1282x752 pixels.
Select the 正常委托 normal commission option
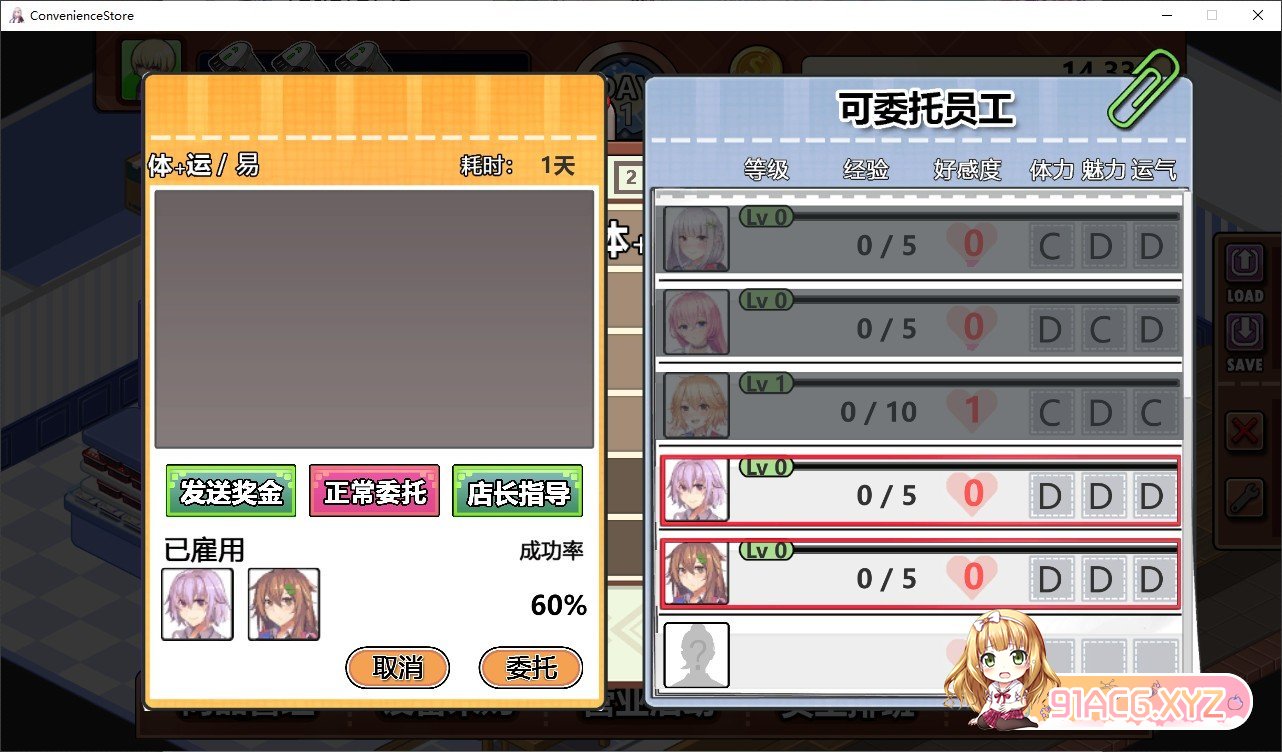pos(374,490)
